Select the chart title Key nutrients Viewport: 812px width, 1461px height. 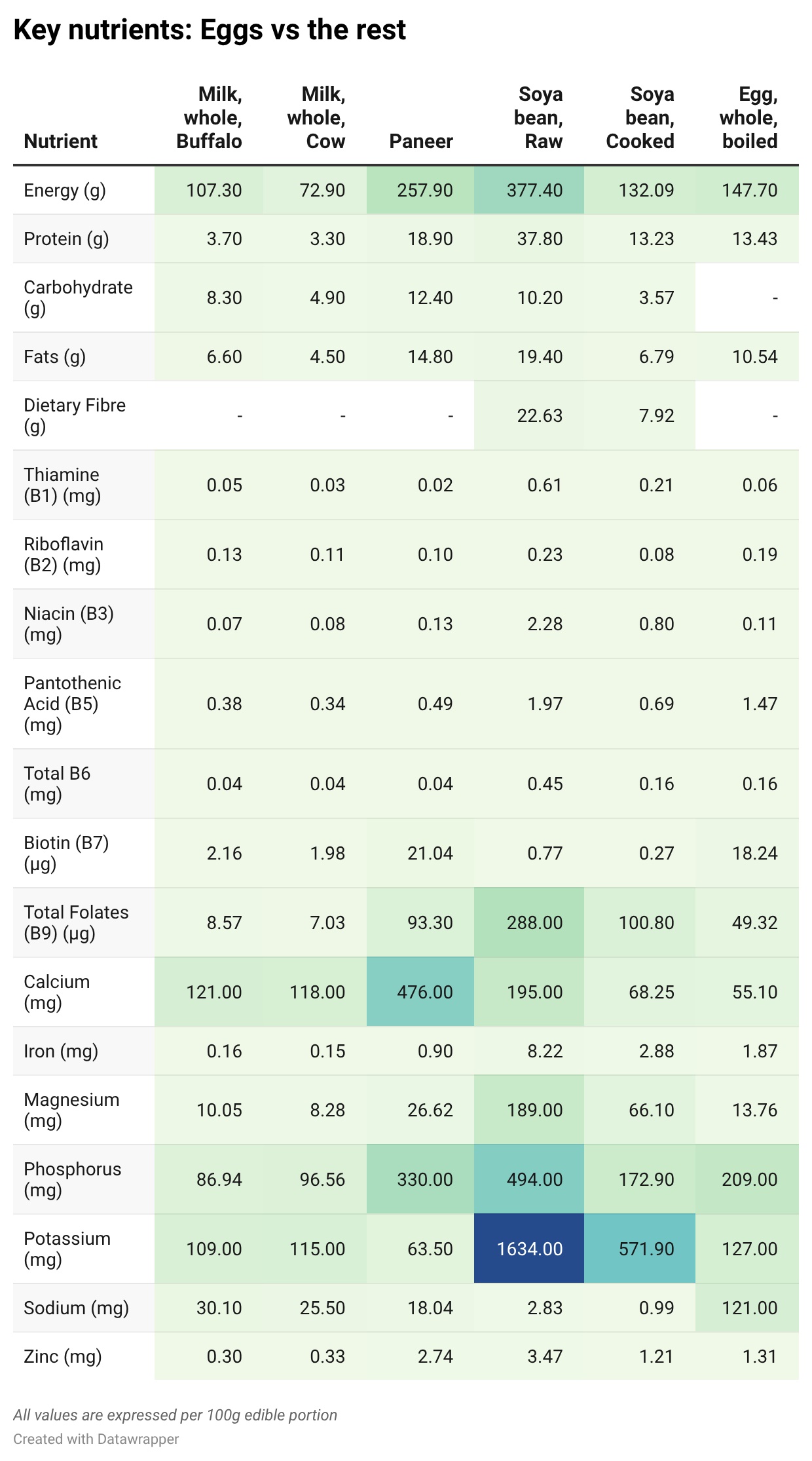210,30
